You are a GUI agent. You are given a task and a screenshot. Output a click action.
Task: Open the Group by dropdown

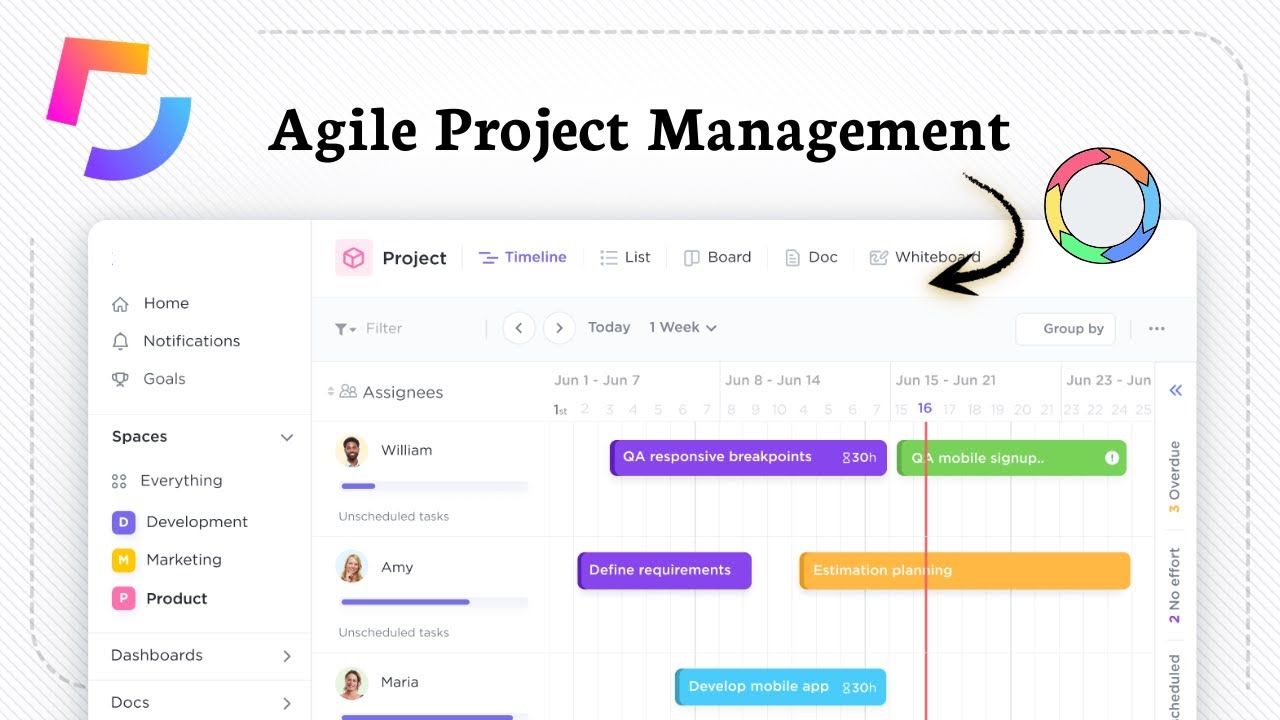(1065, 328)
